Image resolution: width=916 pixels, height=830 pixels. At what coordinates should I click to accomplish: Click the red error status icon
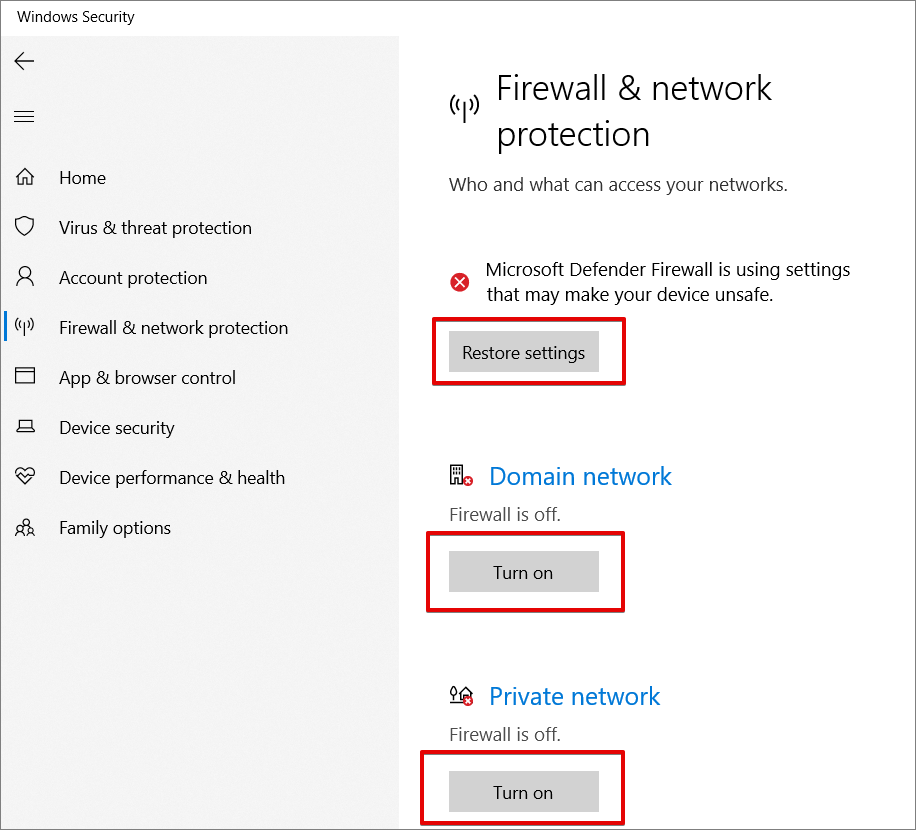tap(460, 282)
